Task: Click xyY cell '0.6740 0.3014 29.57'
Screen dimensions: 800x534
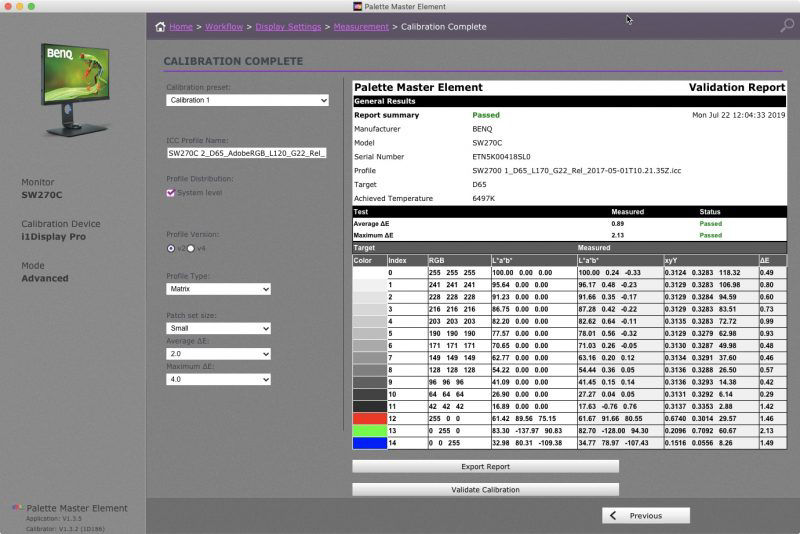Action: [x=701, y=418]
